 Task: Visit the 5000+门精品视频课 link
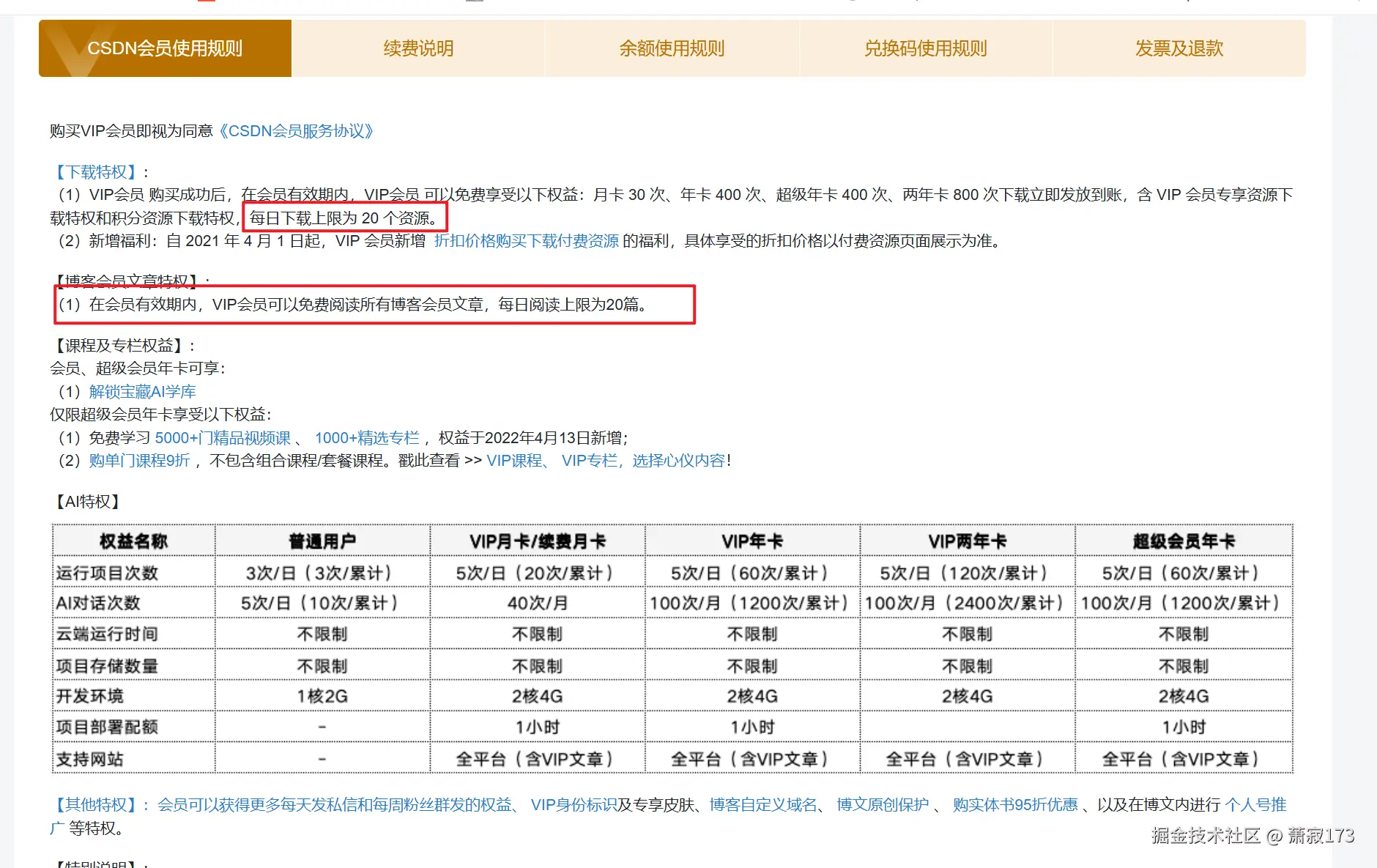pos(223,438)
